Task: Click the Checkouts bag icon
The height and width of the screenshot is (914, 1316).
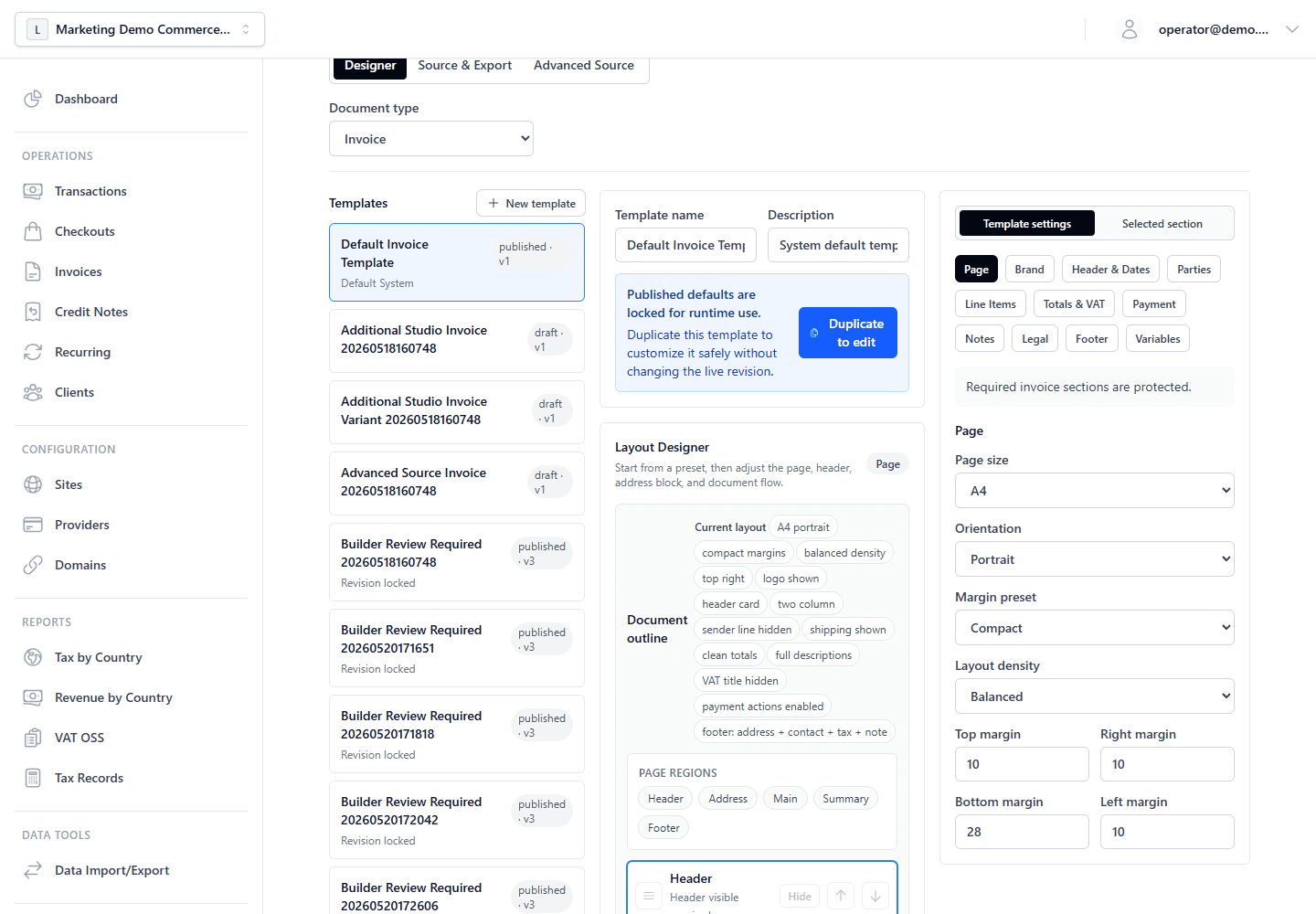Action: click(x=33, y=231)
